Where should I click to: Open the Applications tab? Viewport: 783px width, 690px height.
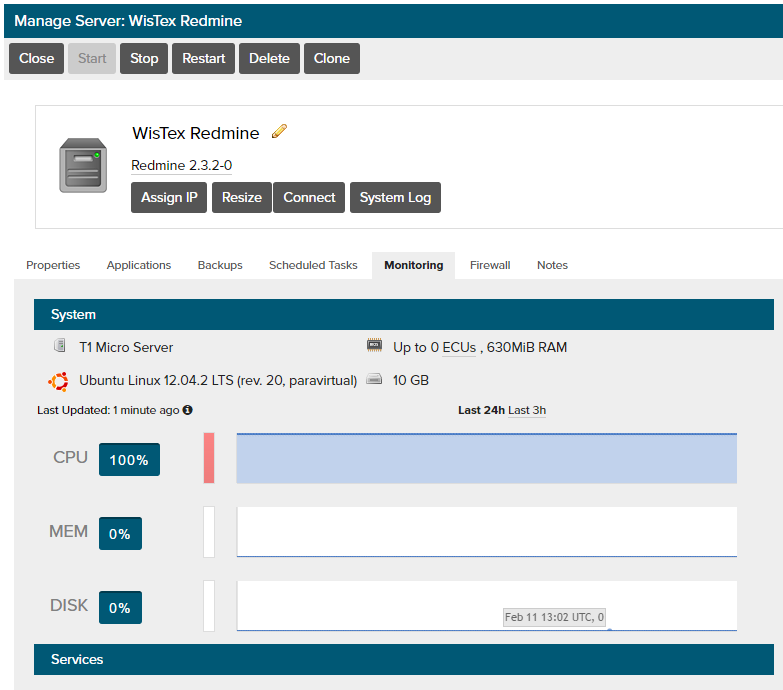click(139, 265)
